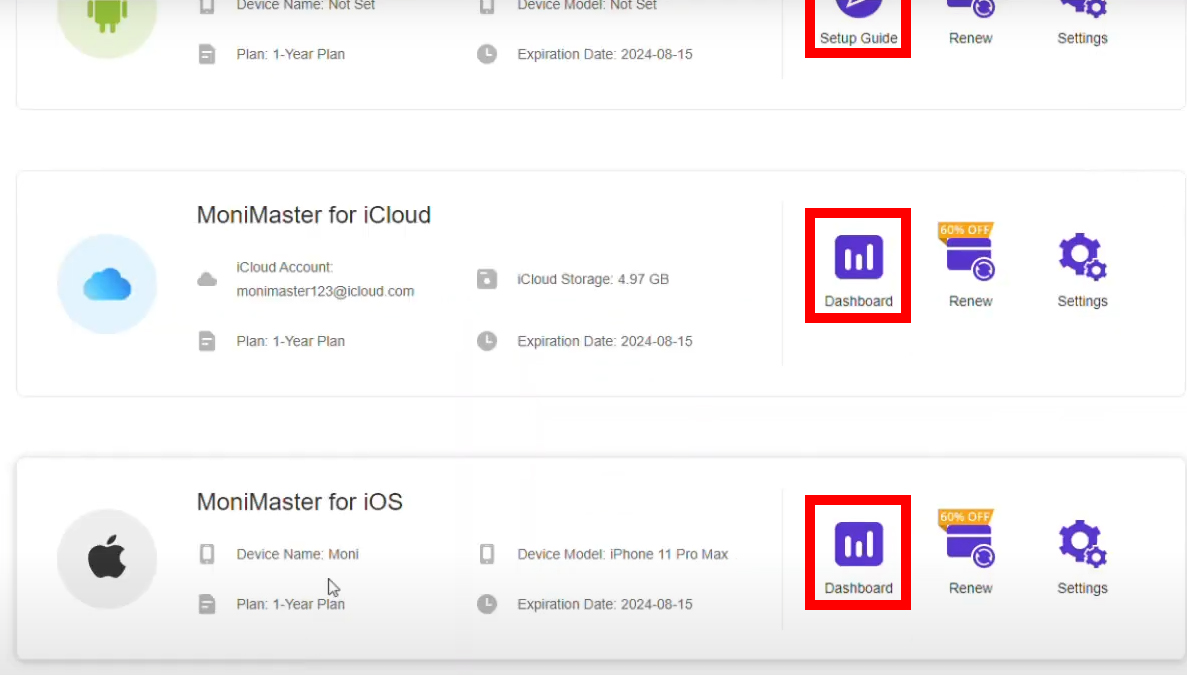
Task: Click the blue iCloud cloud logo
Action: 107,285
